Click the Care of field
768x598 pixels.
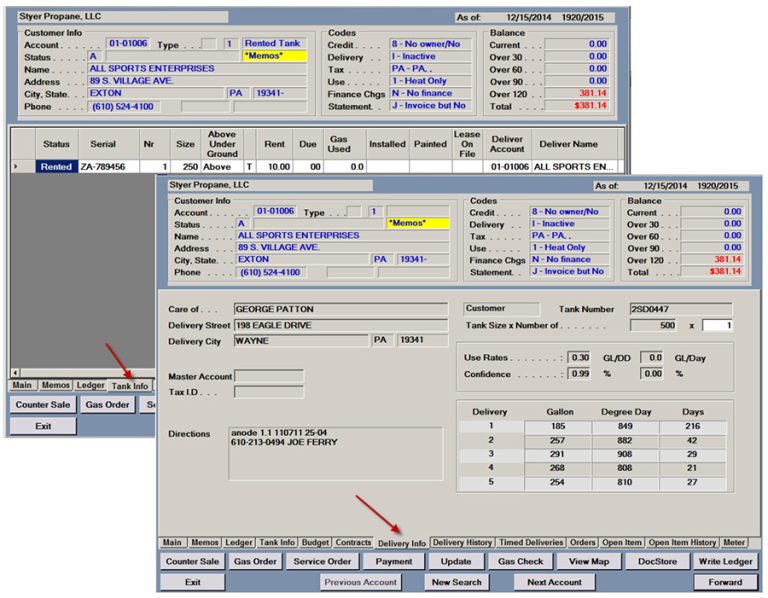(x=341, y=309)
